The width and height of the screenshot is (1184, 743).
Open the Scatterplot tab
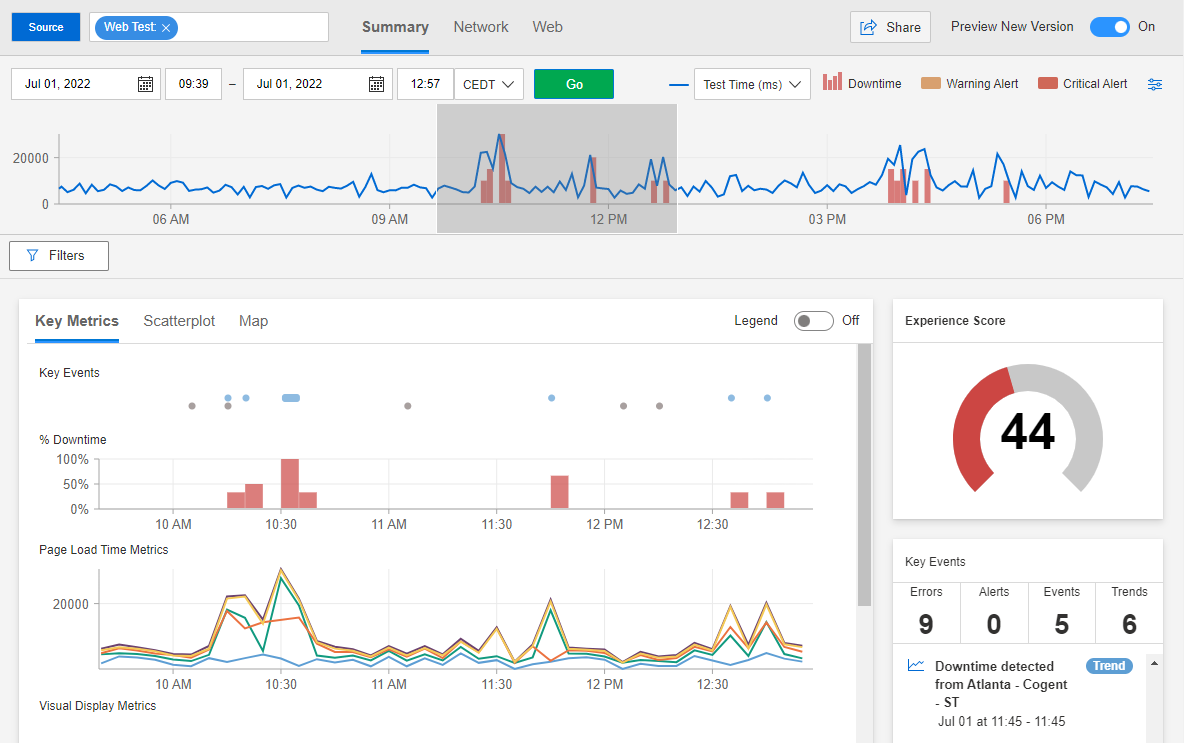coord(179,321)
